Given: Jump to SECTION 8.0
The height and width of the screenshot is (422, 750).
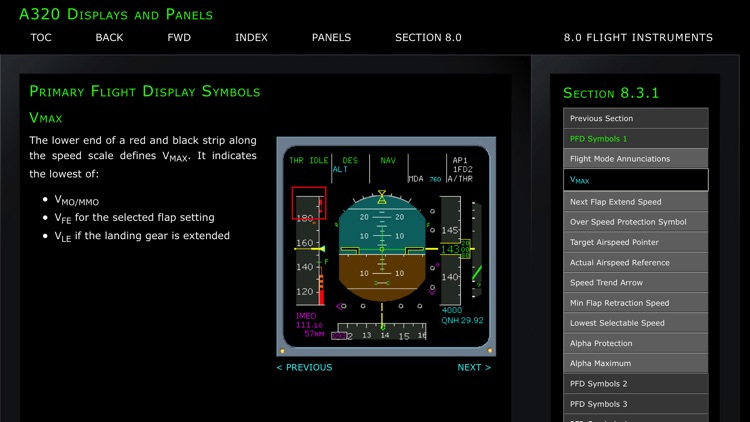Looking at the screenshot, I should (x=428, y=37).
